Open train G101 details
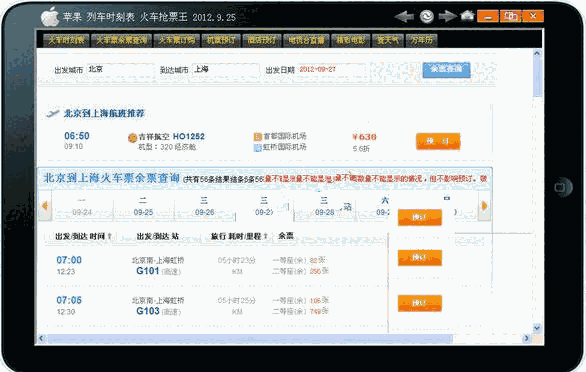Image resolution: width=586 pixels, height=372 pixels. (x=148, y=271)
